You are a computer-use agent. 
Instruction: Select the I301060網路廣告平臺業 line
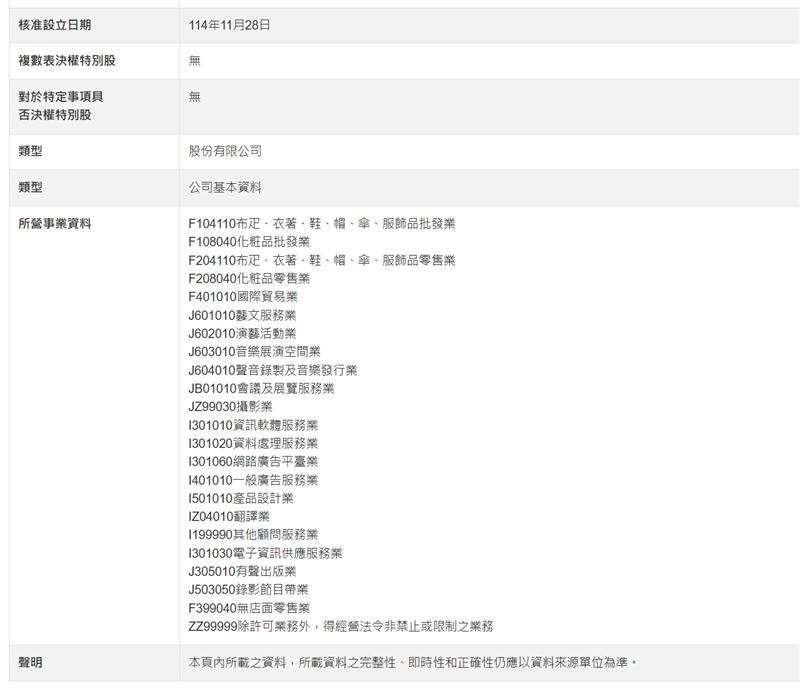(x=253, y=462)
